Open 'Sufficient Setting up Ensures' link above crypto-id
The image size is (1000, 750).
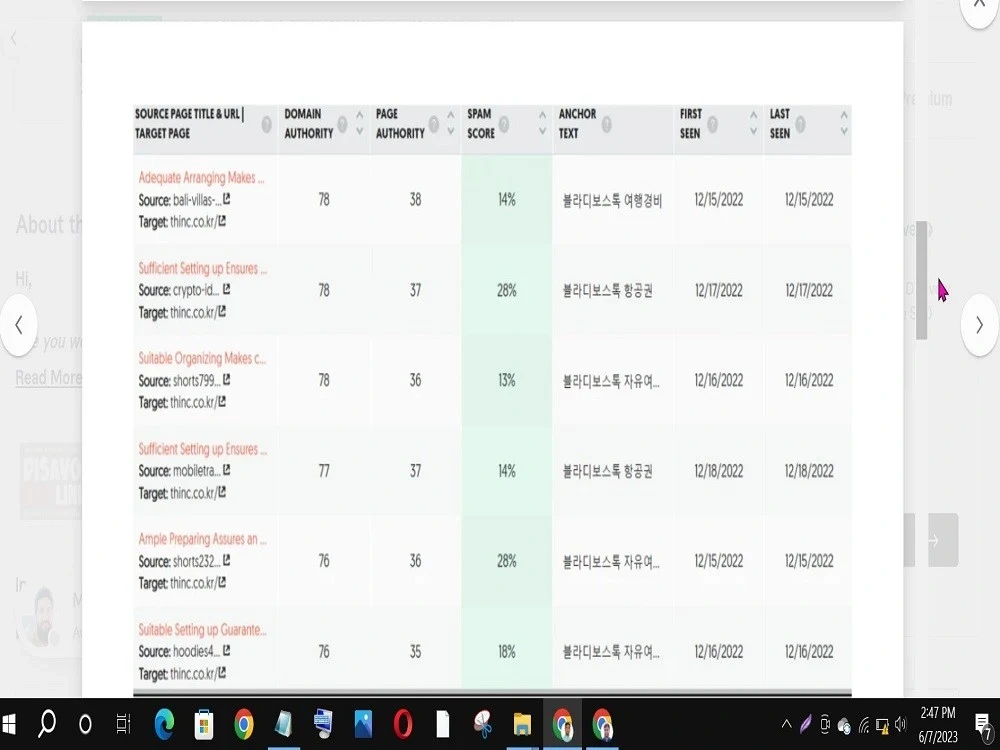202,268
